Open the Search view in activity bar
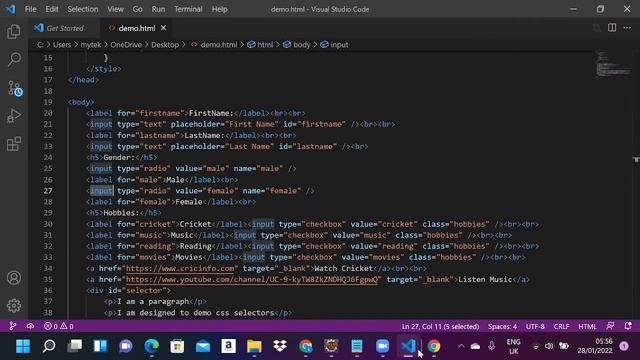 tap(14, 60)
